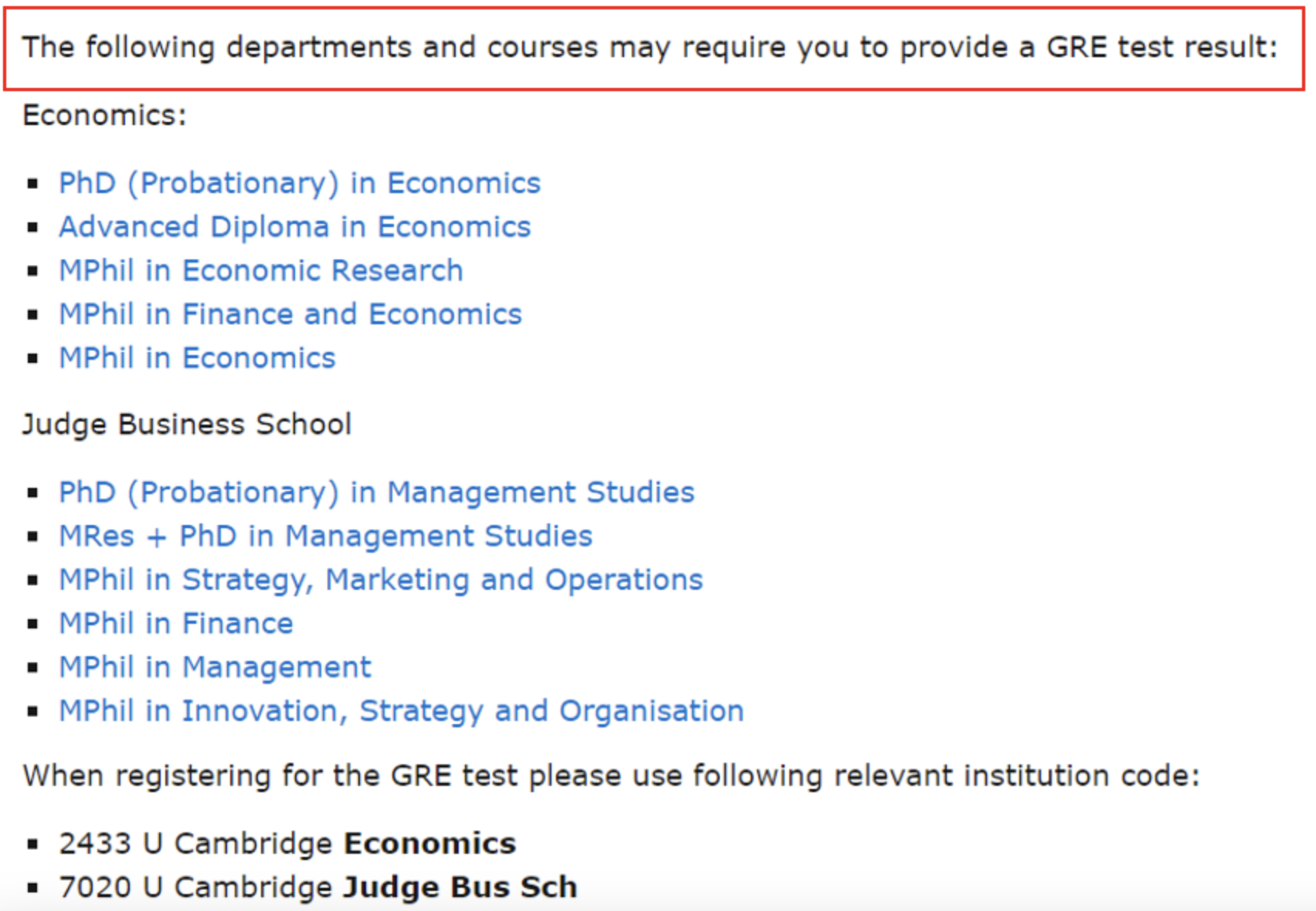Open MPhil in Innovation, Strategy and Organisation
Image resolution: width=1316 pixels, height=911 pixels.
click(402, 711)
